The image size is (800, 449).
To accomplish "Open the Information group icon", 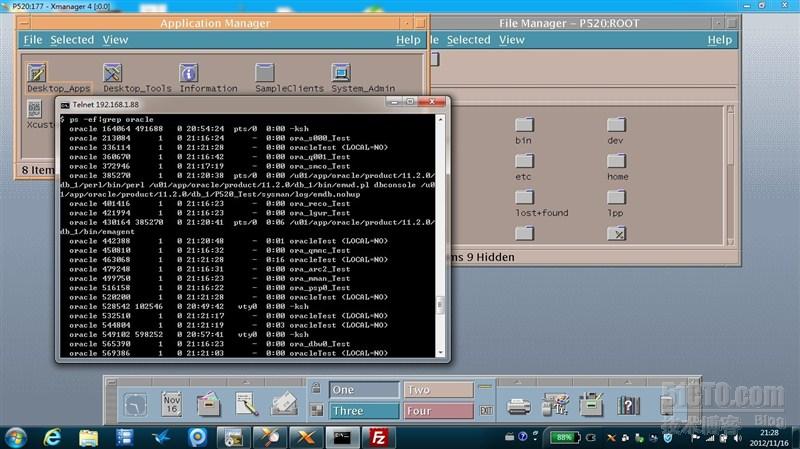I will tap(188, 73).
